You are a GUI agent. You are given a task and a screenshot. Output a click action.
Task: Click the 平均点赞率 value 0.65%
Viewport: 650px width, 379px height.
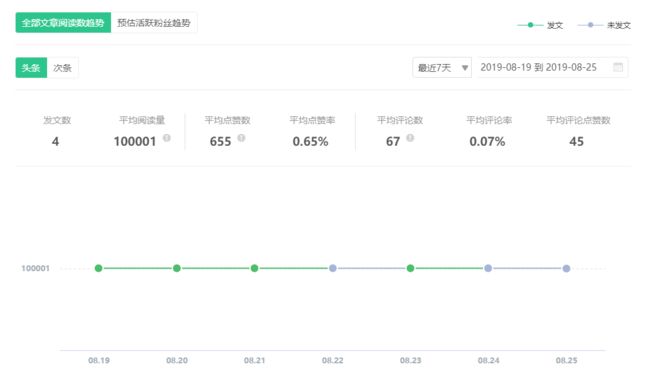click(x=310, y=142)
